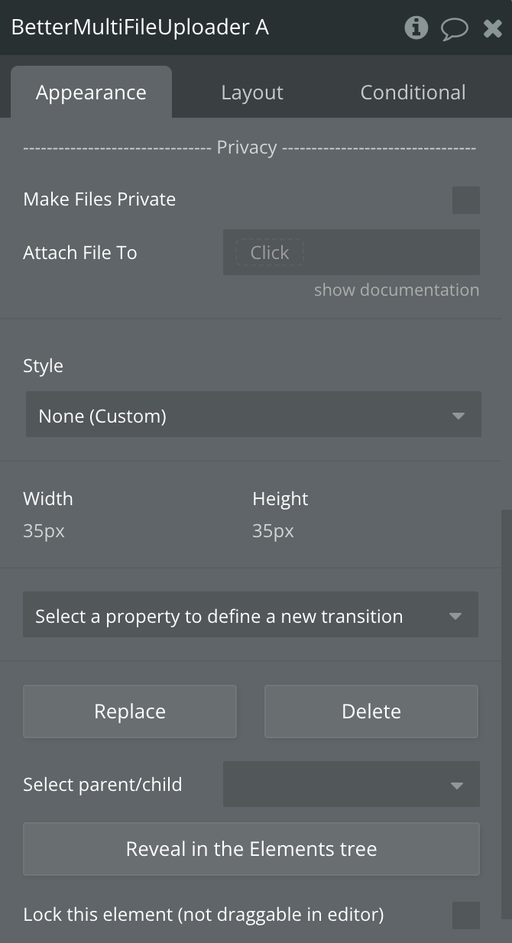
Task: Click the Attach File To expression field
Action: (x=351, y=252)
